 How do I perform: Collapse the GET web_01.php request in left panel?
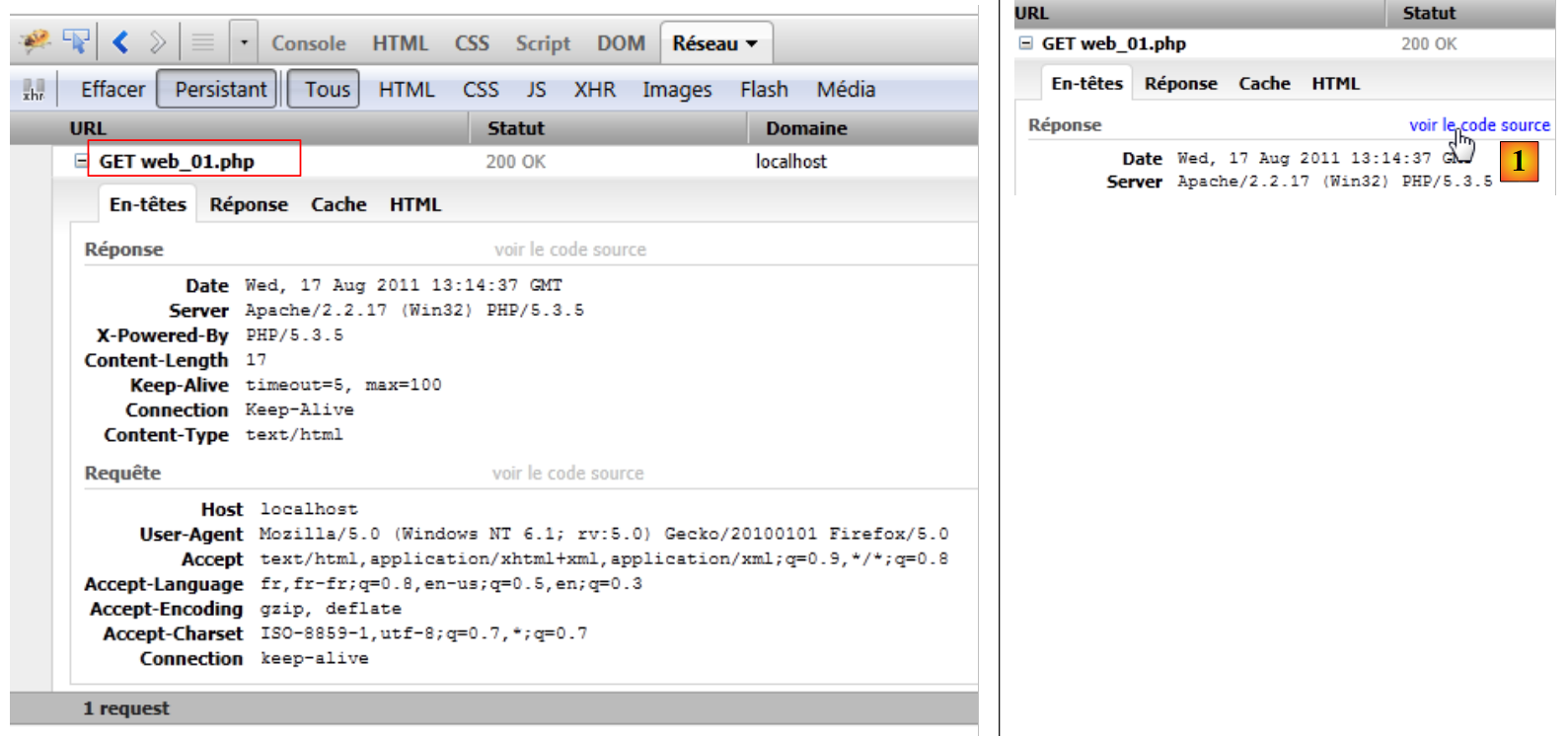tap(81, 161)
